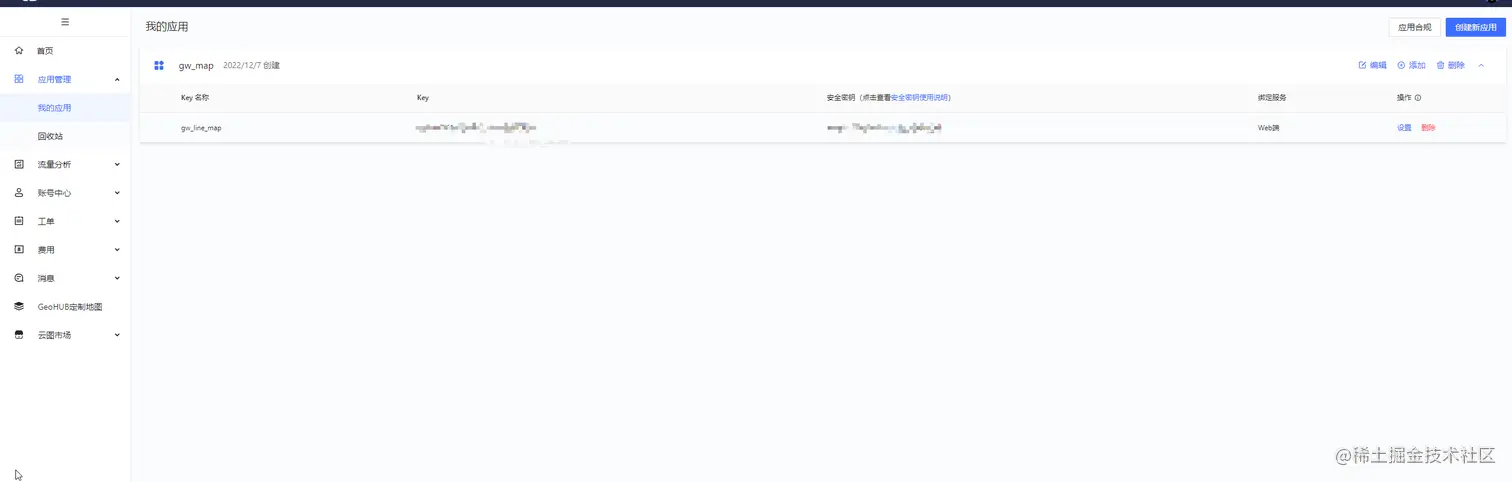Image resolution: width=1512 pixels, height=482 pixels.
Task: Expand the 账号中心 menu chevron
Action: pyautogui.click(x=117, y=193)
